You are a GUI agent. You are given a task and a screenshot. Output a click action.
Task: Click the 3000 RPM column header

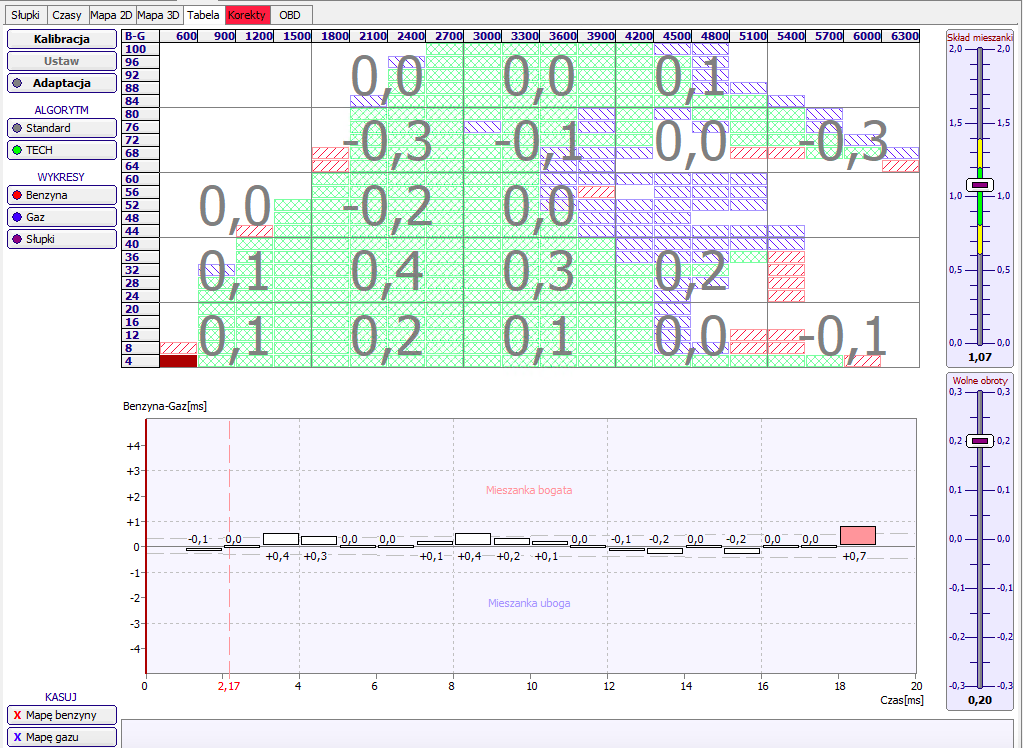[x=486, y=36]
